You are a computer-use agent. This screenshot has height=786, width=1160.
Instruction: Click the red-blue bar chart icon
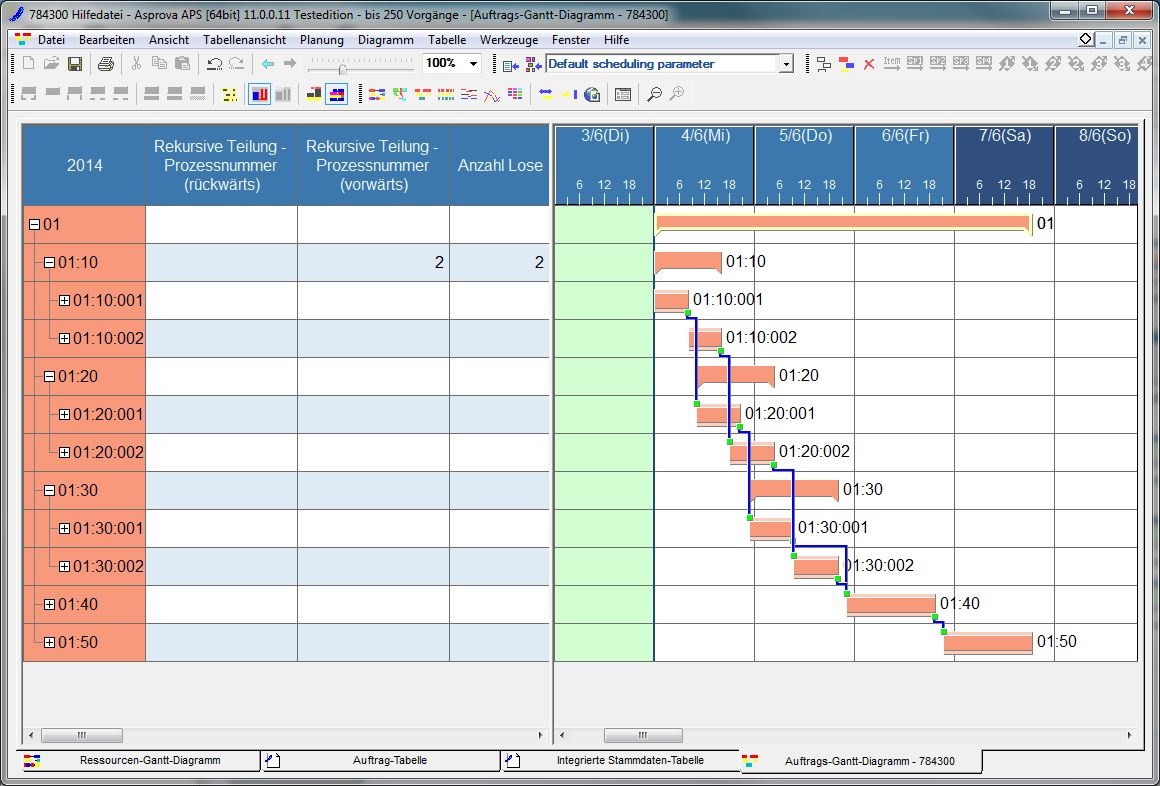point(260,94)
